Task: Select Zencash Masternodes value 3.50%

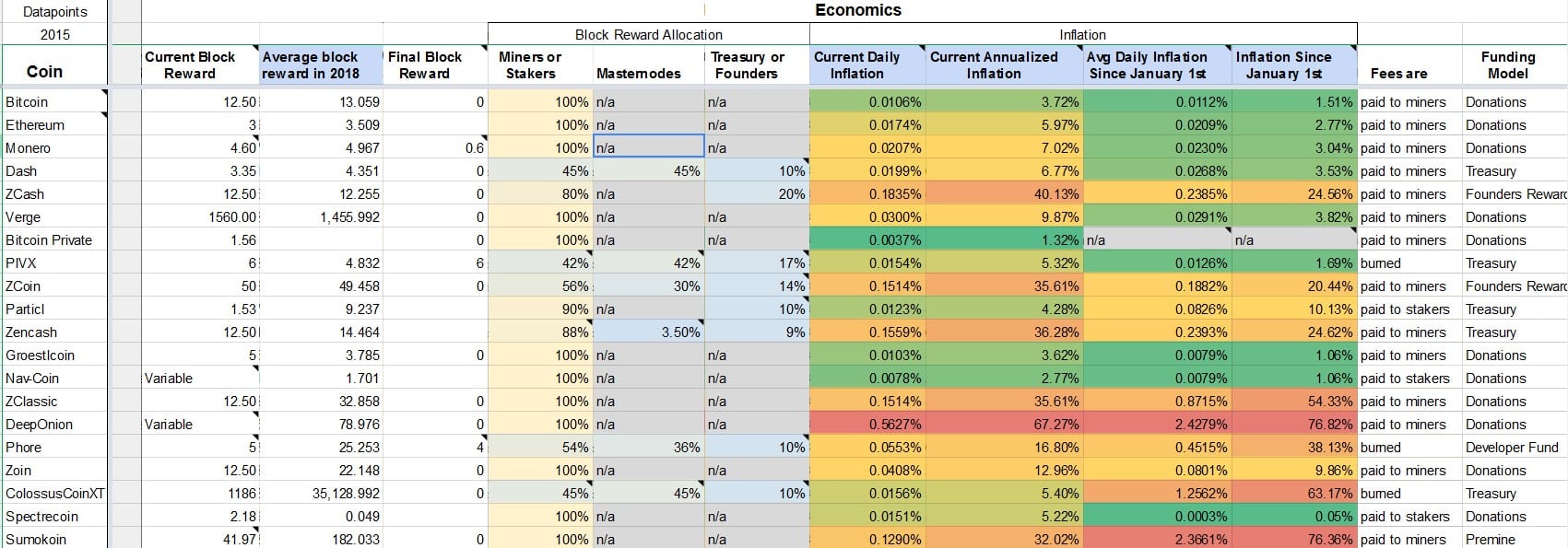Action: 649,332
